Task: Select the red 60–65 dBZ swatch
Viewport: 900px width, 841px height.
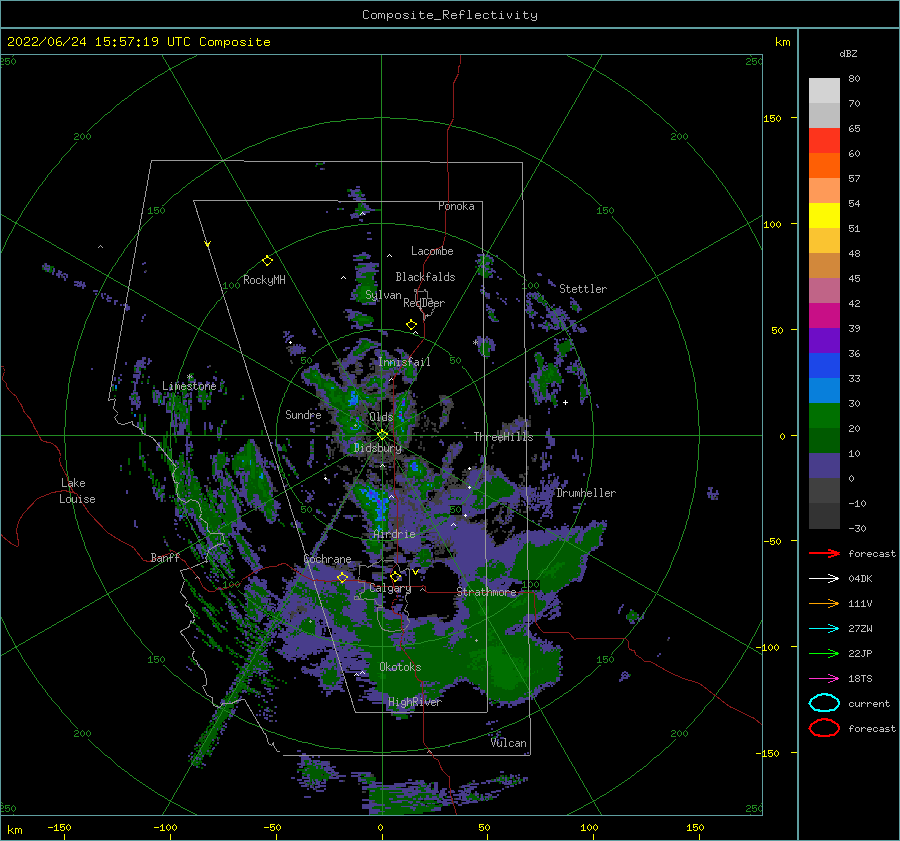Action: [824, 141]
